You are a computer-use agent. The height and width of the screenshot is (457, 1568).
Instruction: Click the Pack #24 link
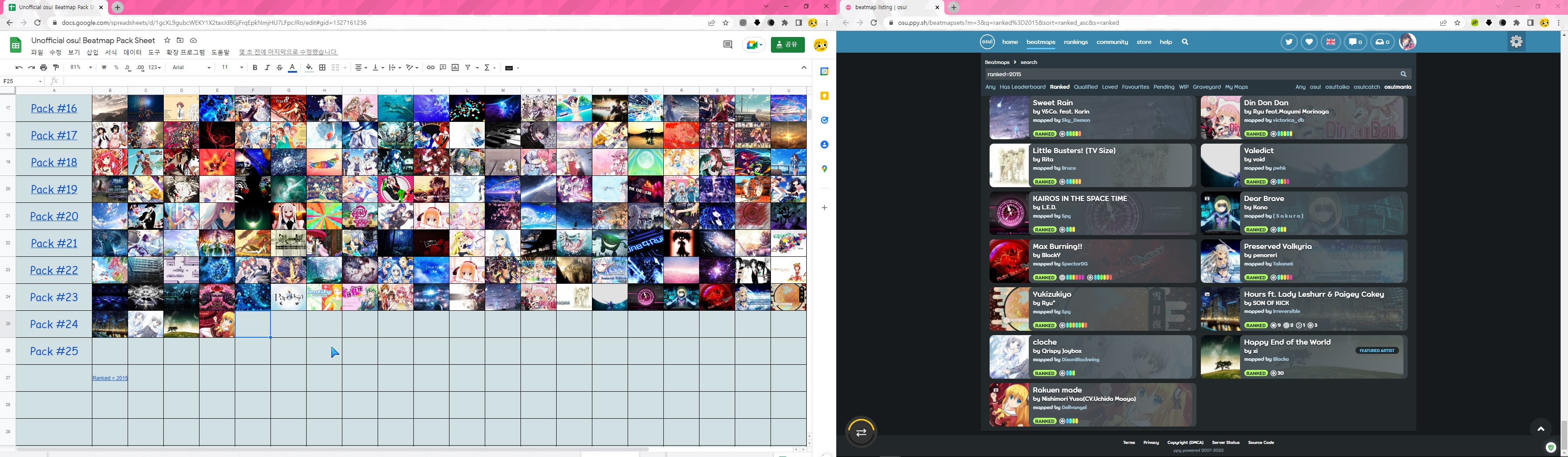point(54,324)
